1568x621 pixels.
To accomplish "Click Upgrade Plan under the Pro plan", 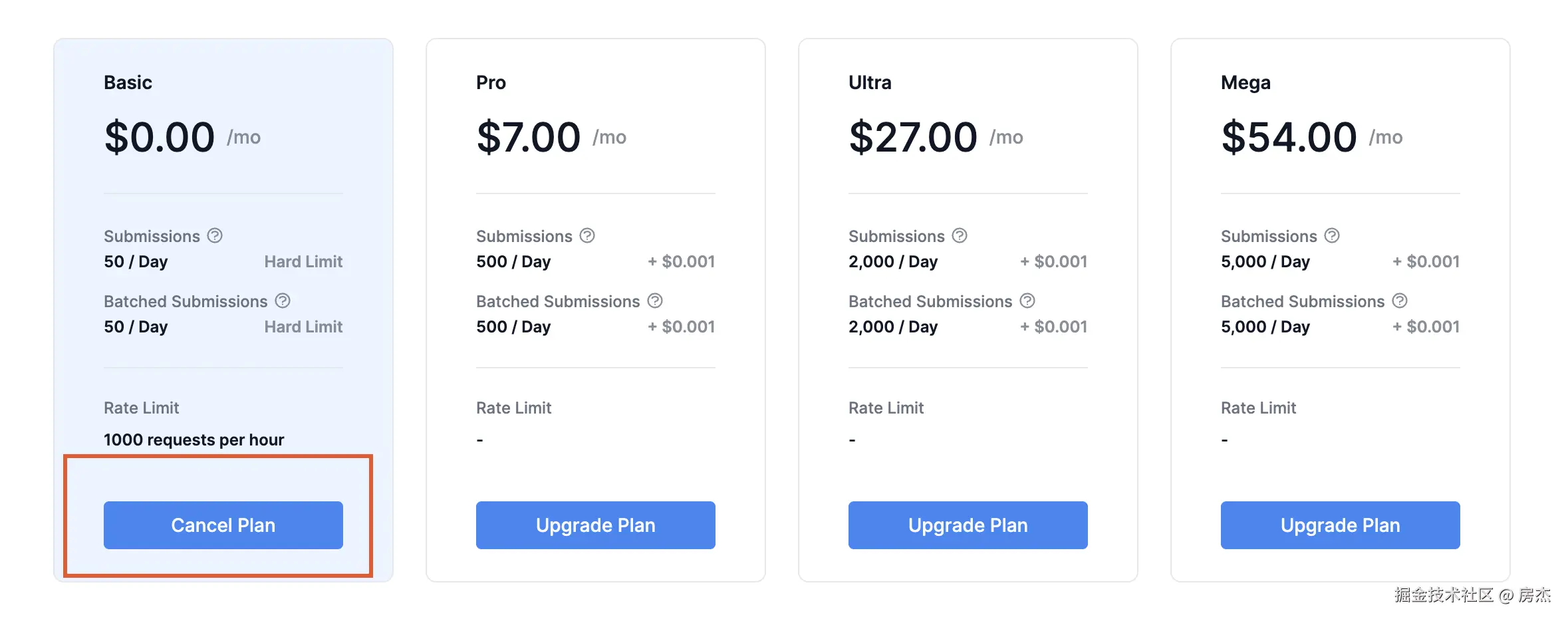I will [595, 525].
